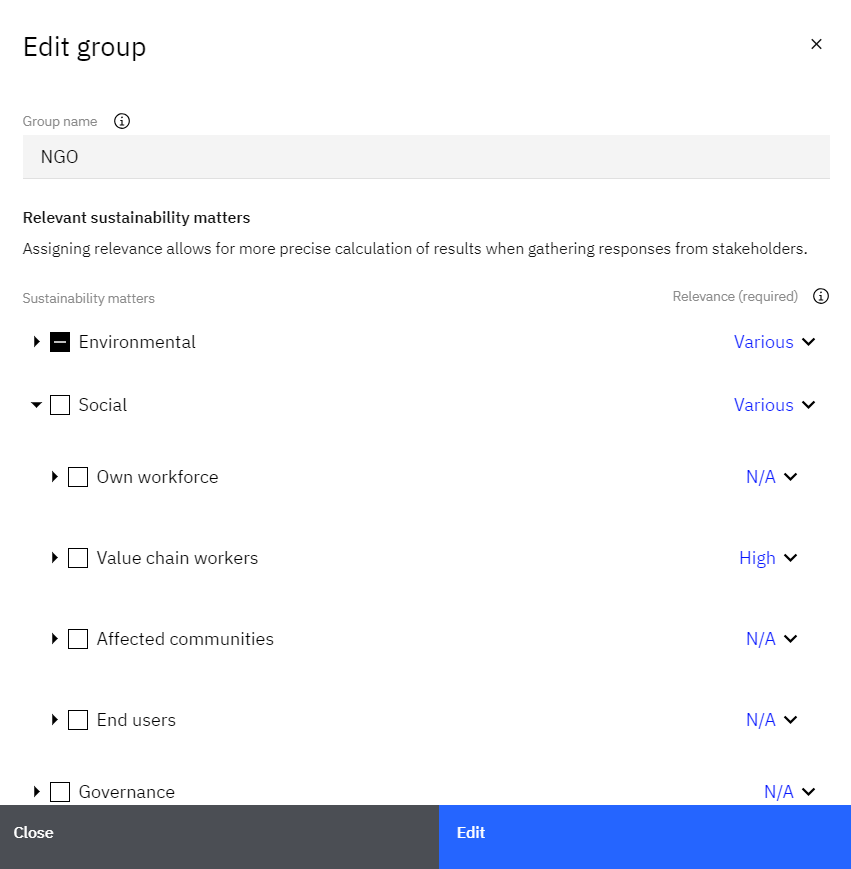Image resolution: width=851 pixels, height=869 pixels.
Task: Select the End users label
Action: 136,720
